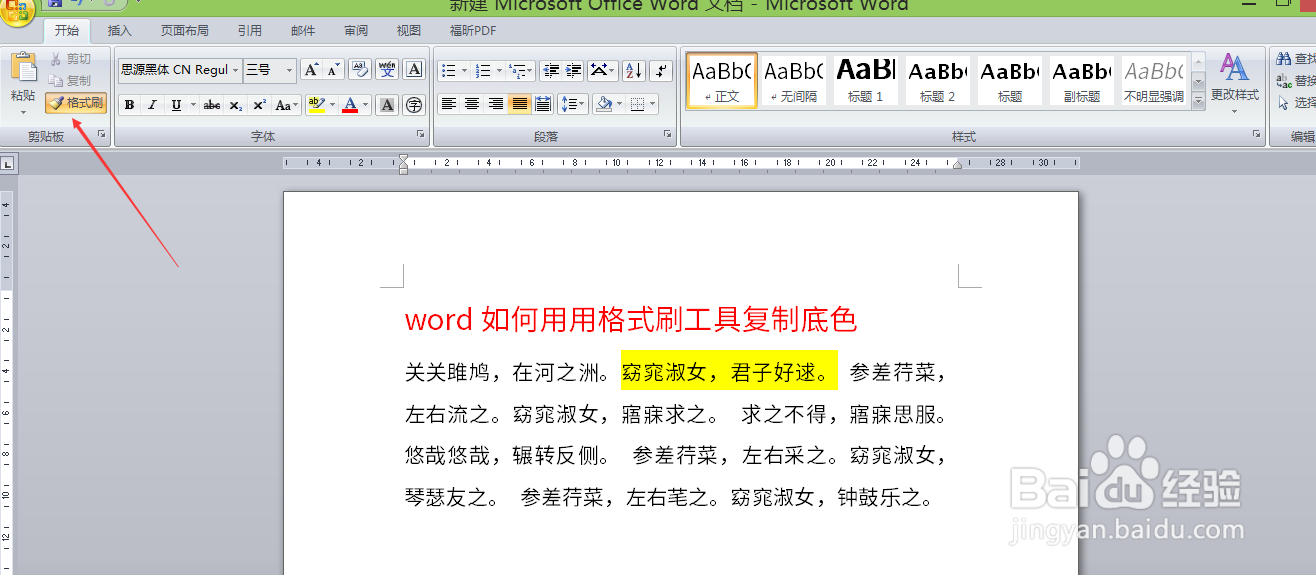Image resolution: width=1316 pixels, height=575 pixels.
Task: Select the 正文 style
Action: [x=722, y=80]
